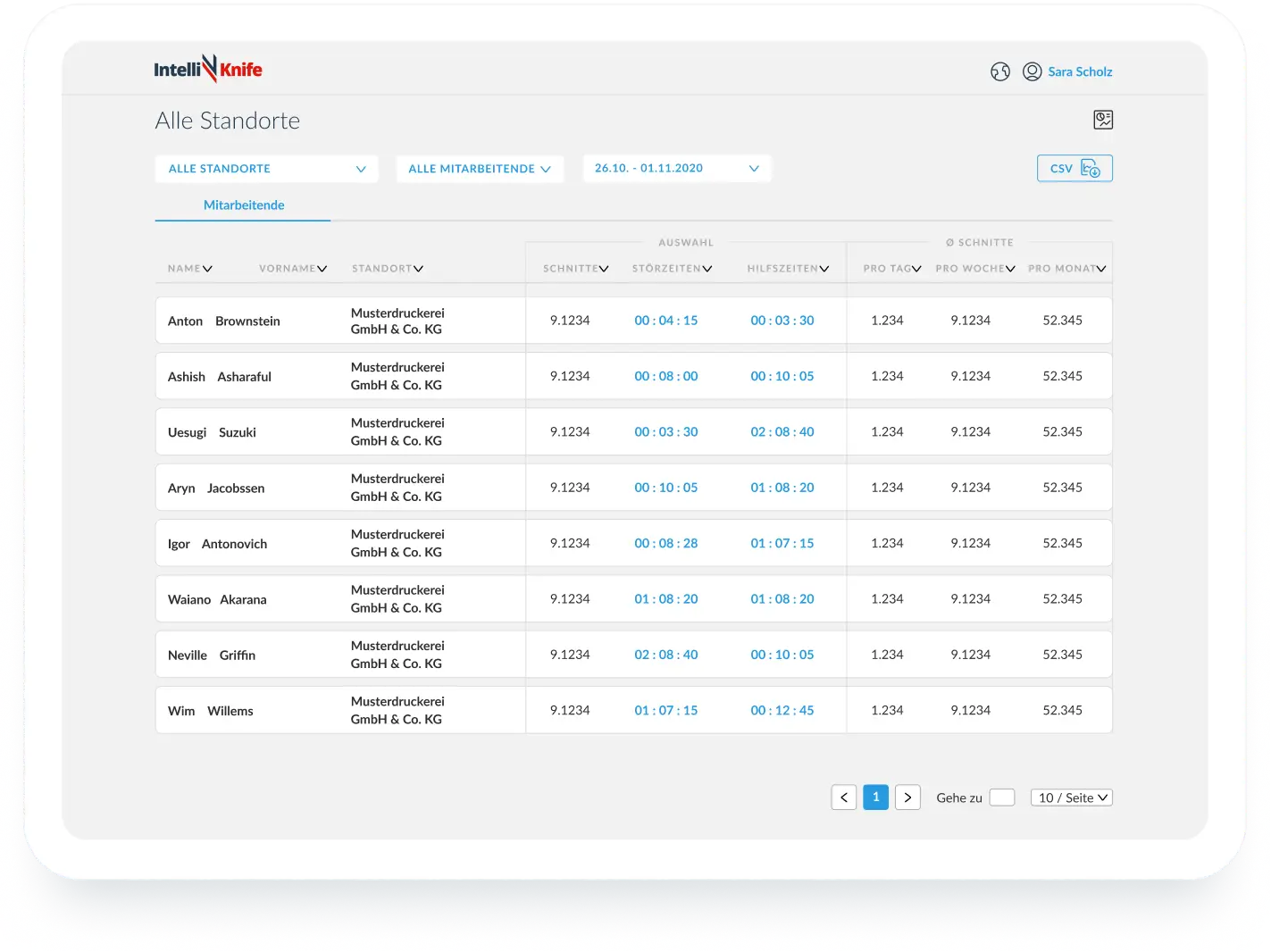The width and height of the screenshot is (1271, 952).
Task: Sort by Name column
Action: click(x=190, y=268)
